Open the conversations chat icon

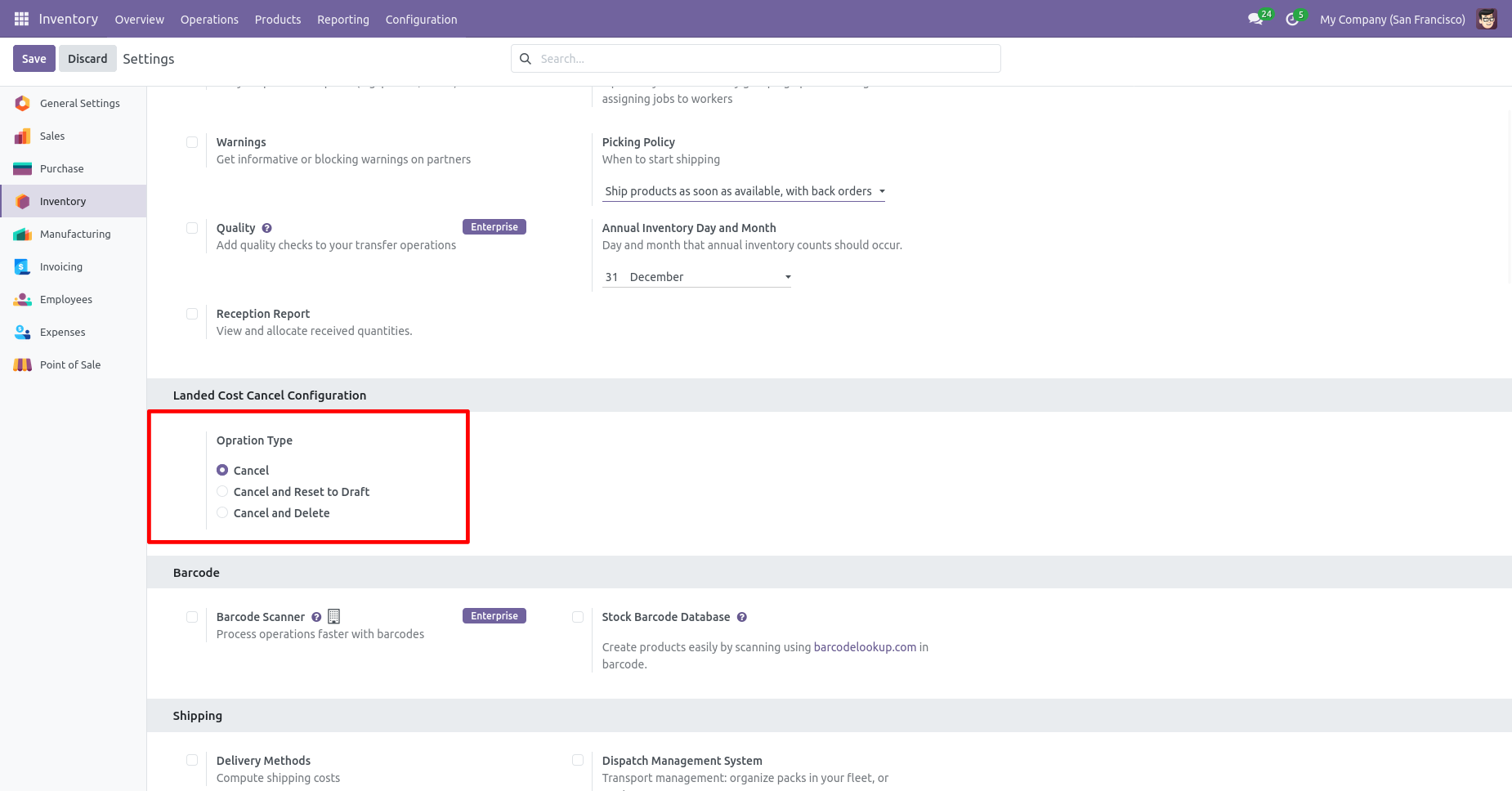1255,19
